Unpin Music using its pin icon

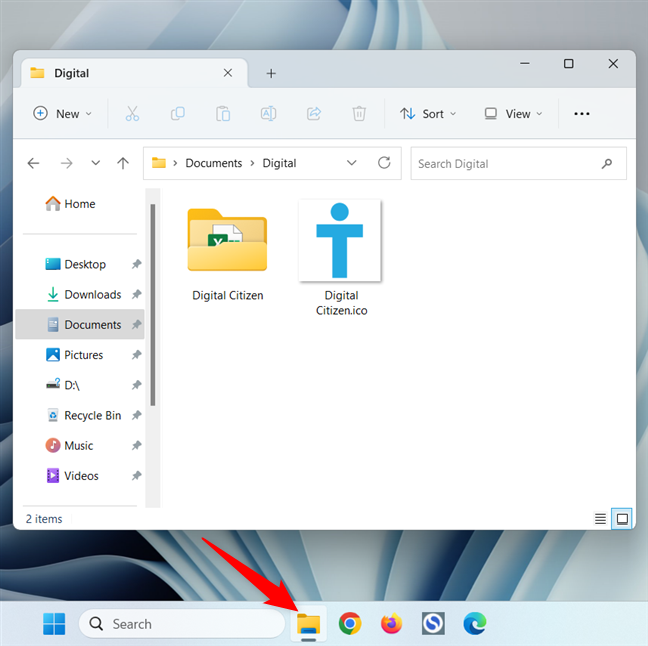tap(136, 445)
